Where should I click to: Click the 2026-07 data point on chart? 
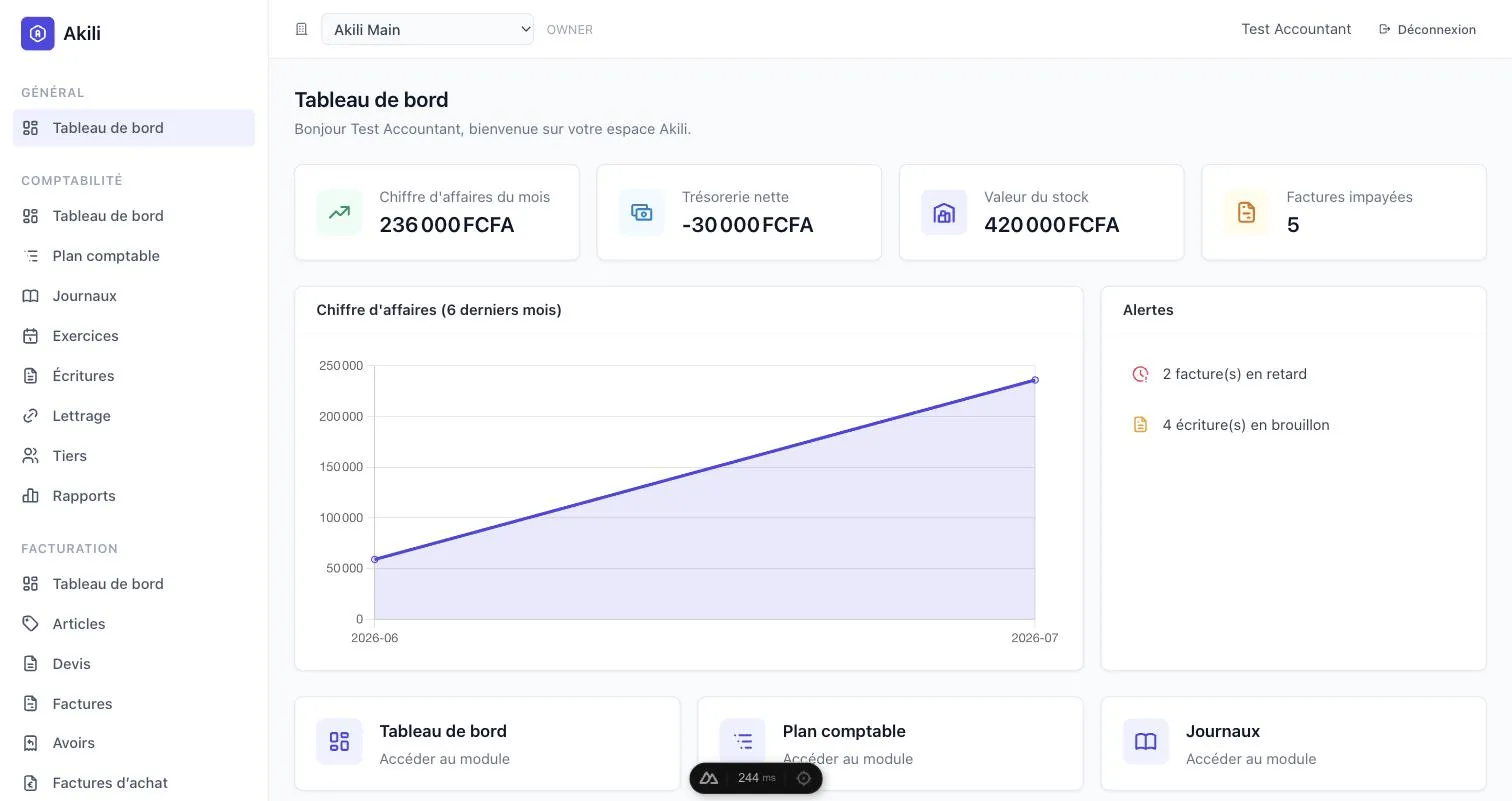point(1035,380)
